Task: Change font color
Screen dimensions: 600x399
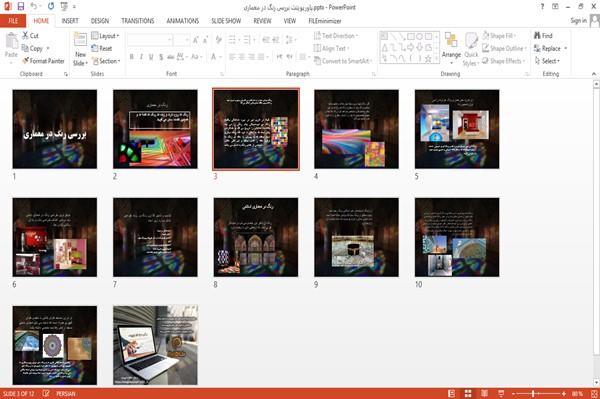Action: (214, 57)
